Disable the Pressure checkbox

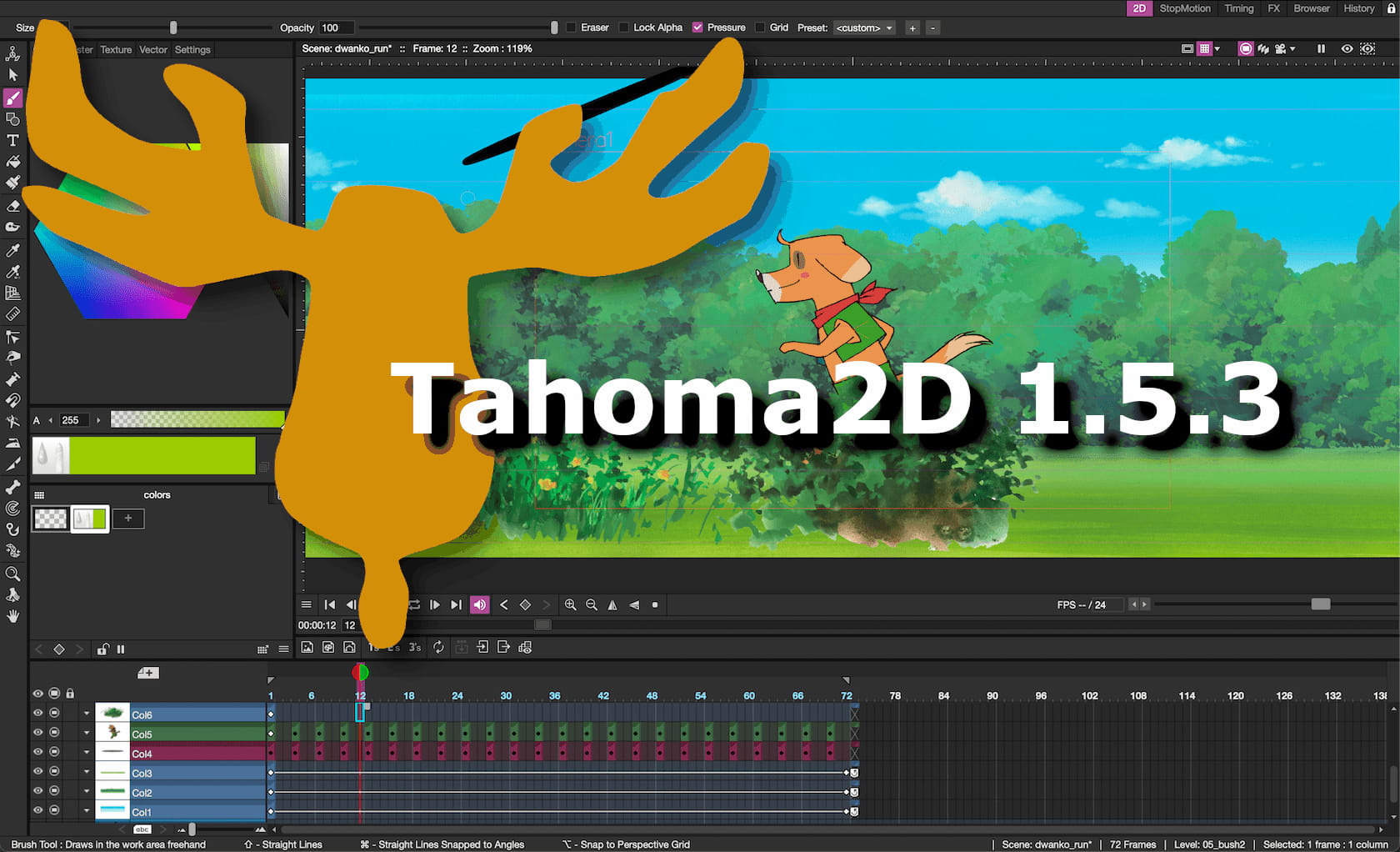tap(697, 28)
